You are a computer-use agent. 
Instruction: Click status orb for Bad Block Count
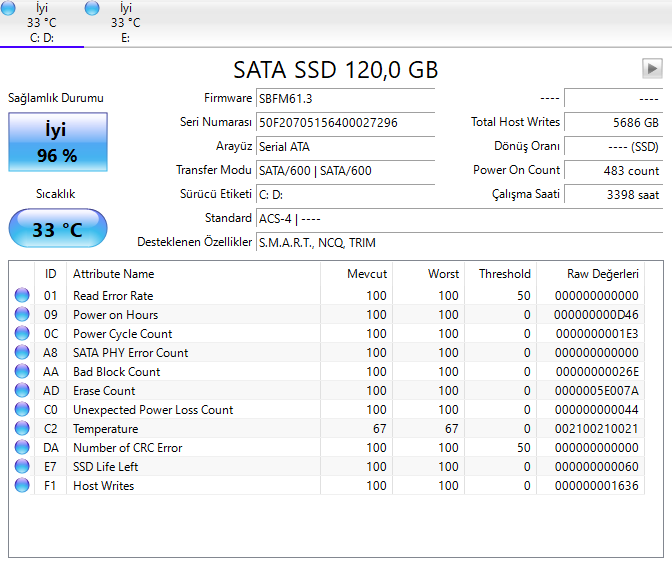[x=22, y=371]
